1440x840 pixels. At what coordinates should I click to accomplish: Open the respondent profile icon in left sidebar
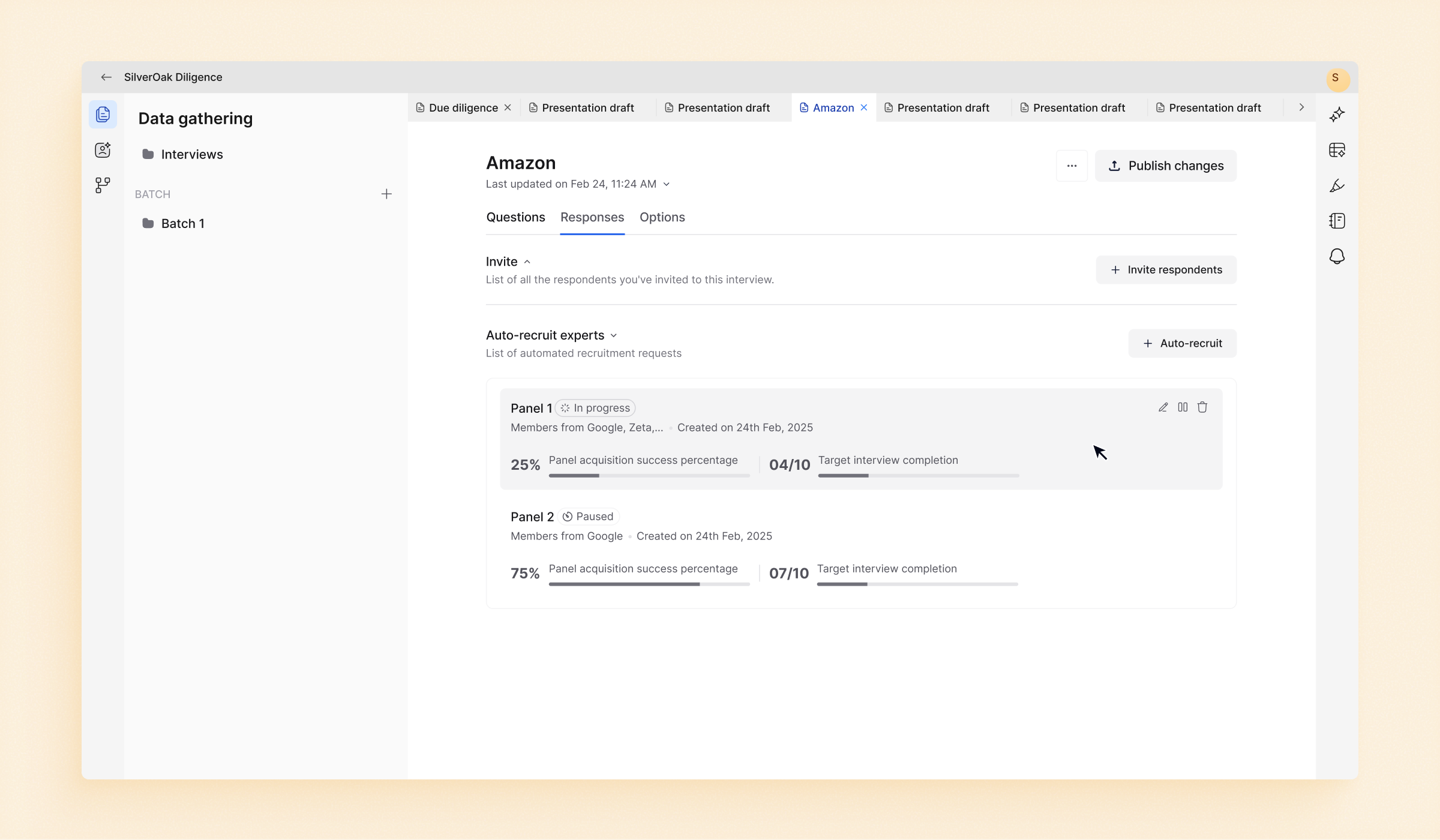(103, 149)
